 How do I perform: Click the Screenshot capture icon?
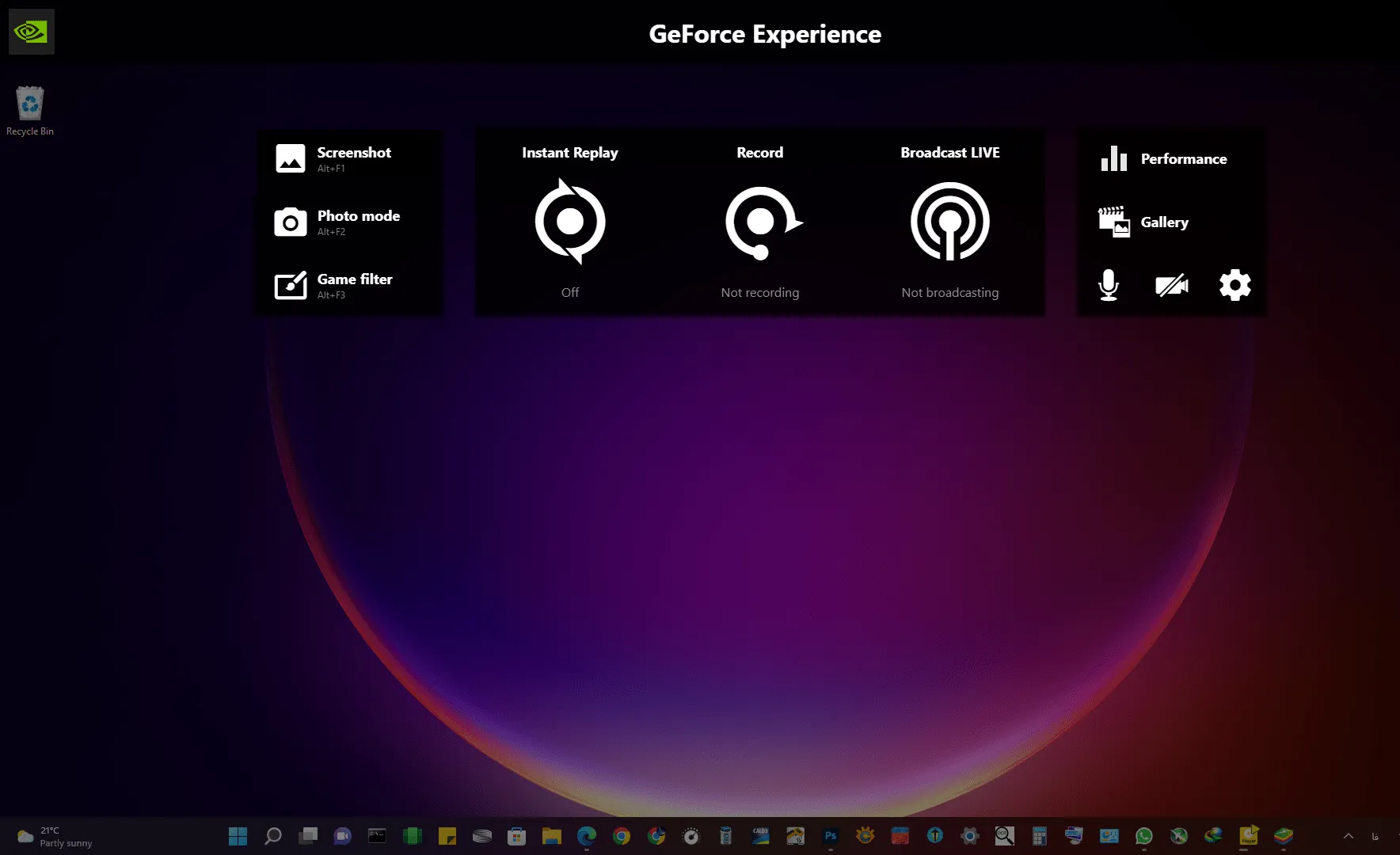(x=291, y=158)
